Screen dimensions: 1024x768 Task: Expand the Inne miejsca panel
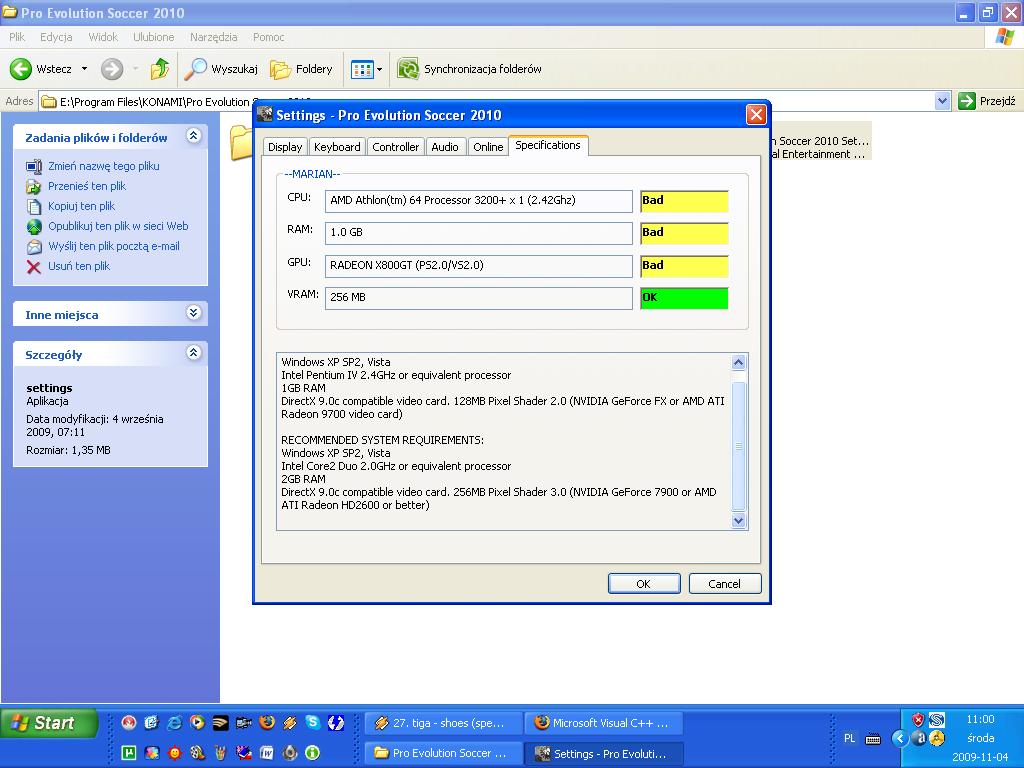[x=193, y=312]
